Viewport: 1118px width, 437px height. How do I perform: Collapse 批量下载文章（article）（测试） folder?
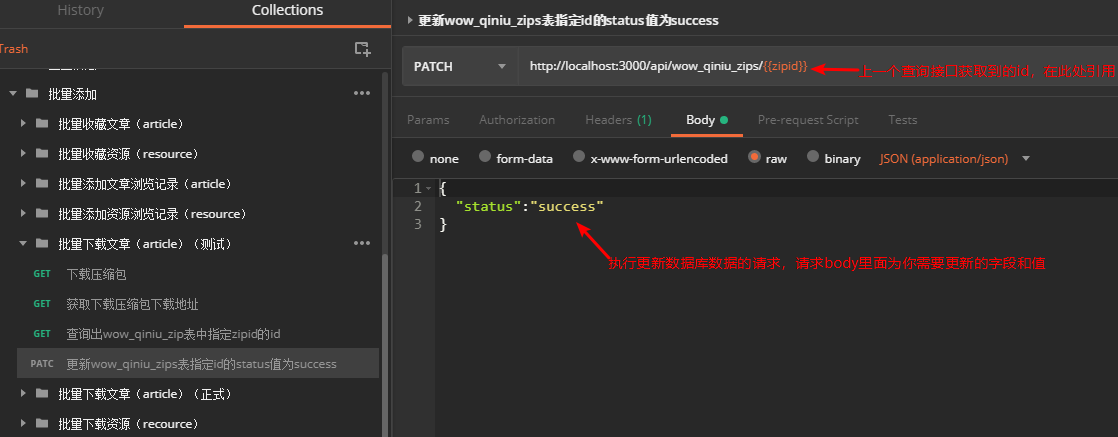click(x=24, y=243)
